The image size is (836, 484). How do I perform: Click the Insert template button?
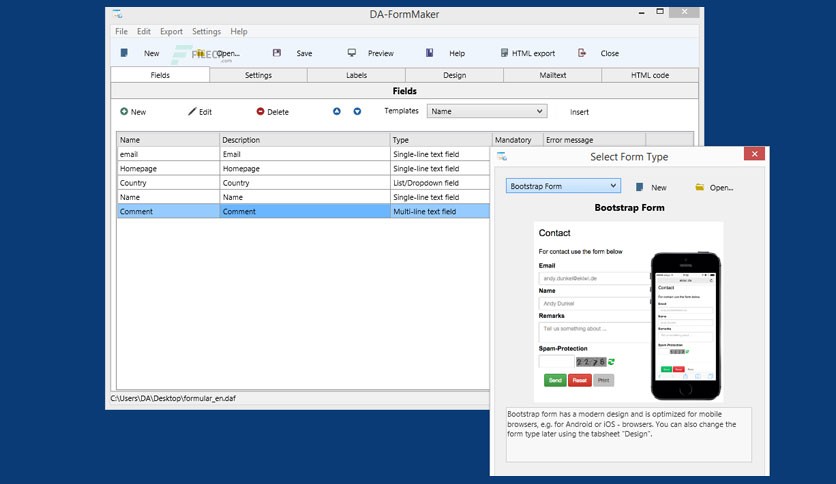(x=579, y=112)
